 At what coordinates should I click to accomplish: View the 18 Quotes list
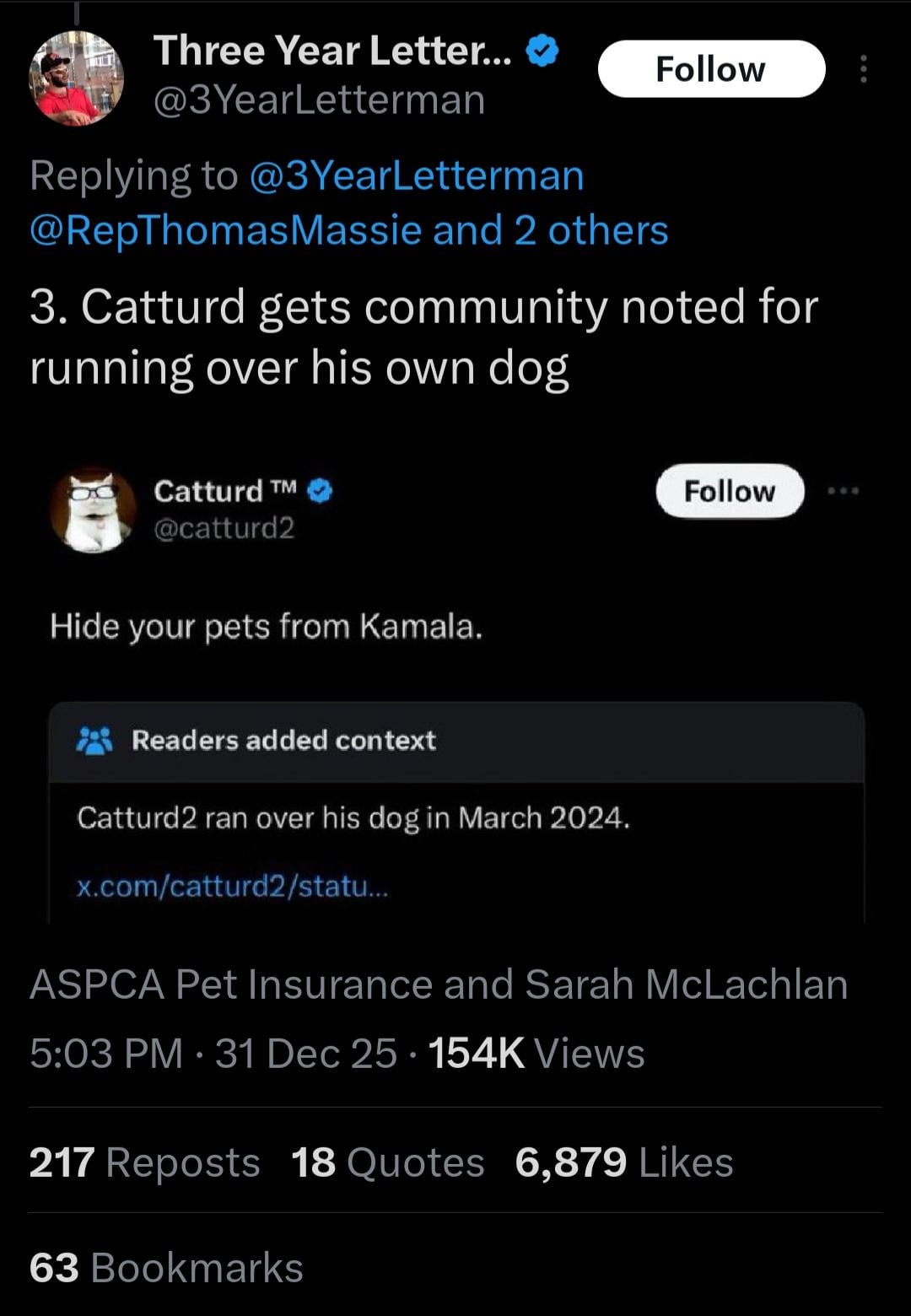coord(387,1162)
